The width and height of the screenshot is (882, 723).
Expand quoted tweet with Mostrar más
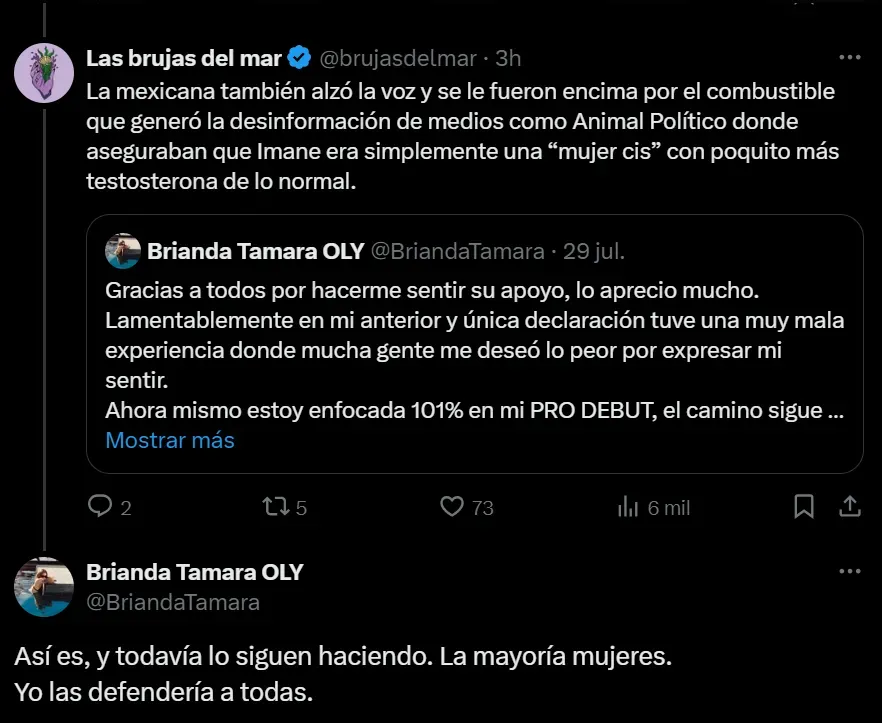coord(170,440)
